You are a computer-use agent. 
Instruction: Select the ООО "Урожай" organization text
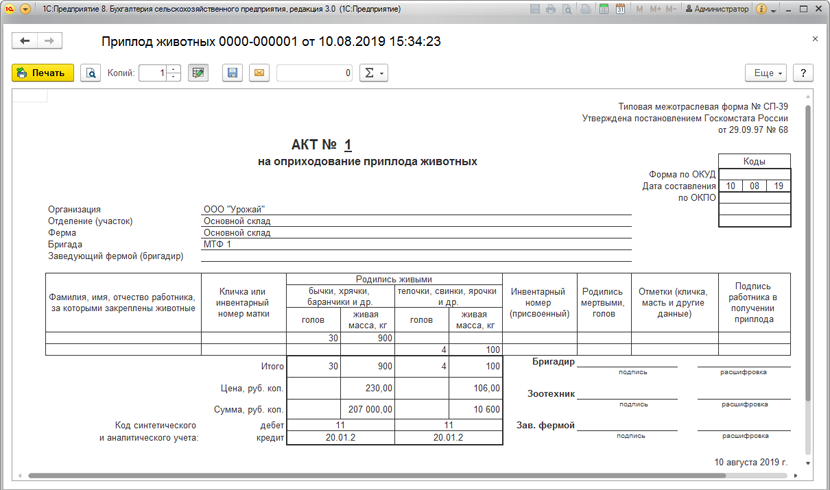pos(234,209)
